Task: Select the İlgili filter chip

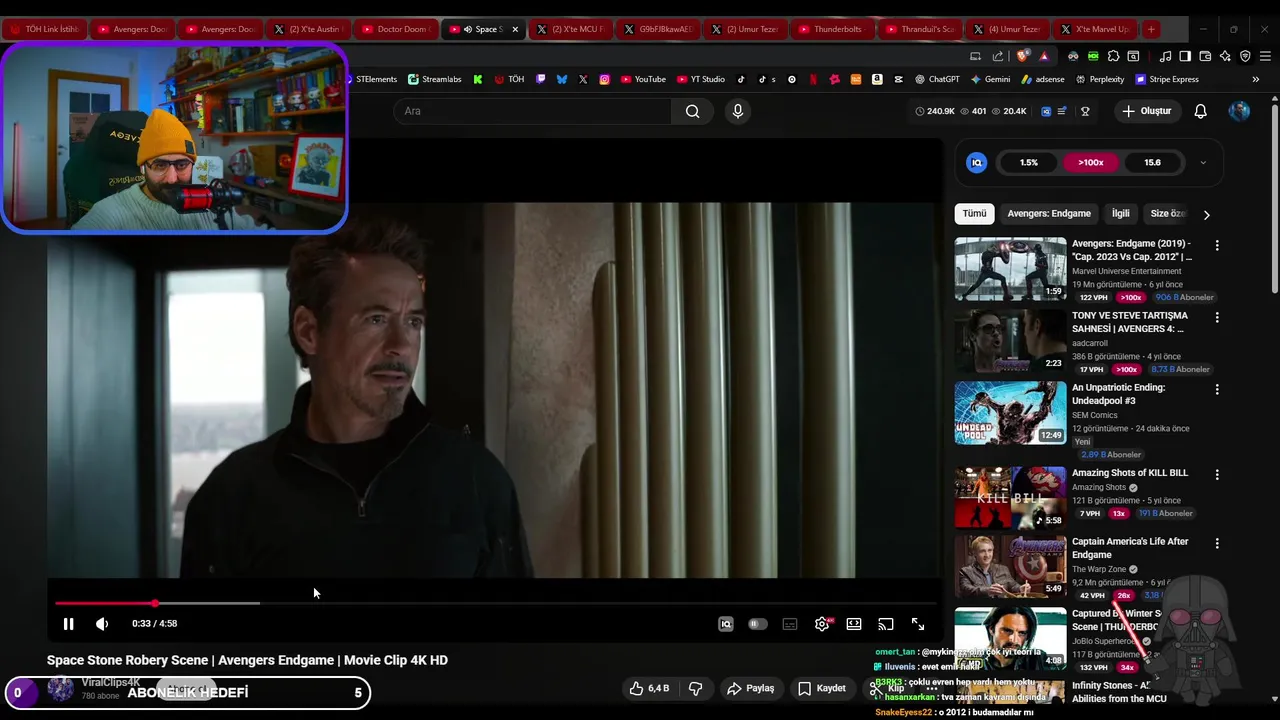Action: (1121, 213)
